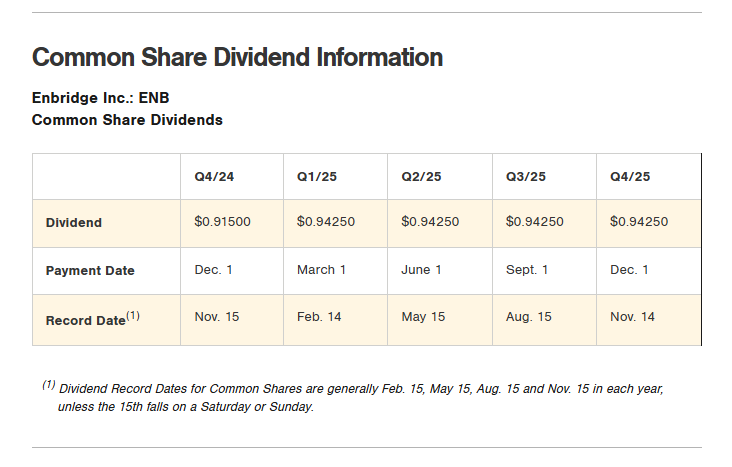This screenshot has width=732, height=467.
Task: Select the Aug. 15 record date cell
Action: click(529, 317)
